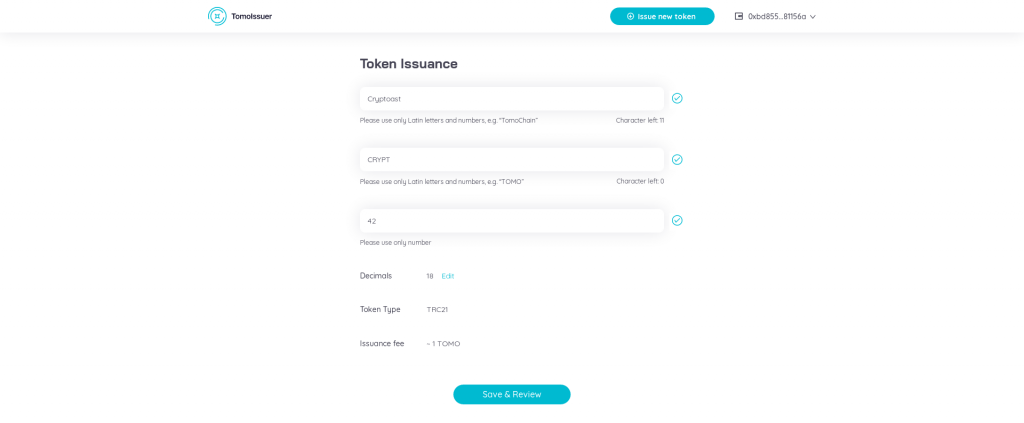
Task: Expand the wallet account chevron arrow
Action: coord(813,17)
